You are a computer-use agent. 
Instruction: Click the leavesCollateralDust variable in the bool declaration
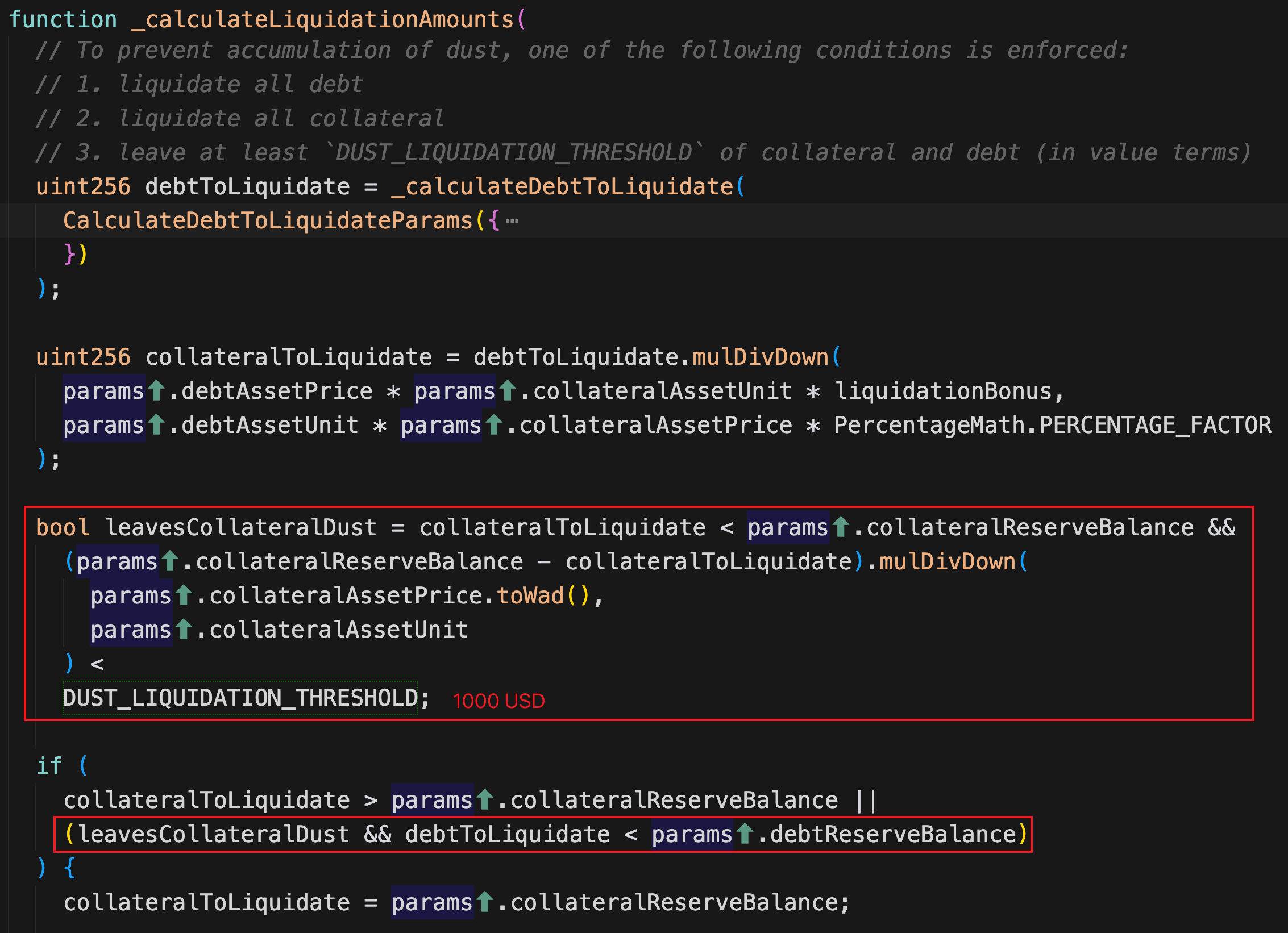click(241, 527)
